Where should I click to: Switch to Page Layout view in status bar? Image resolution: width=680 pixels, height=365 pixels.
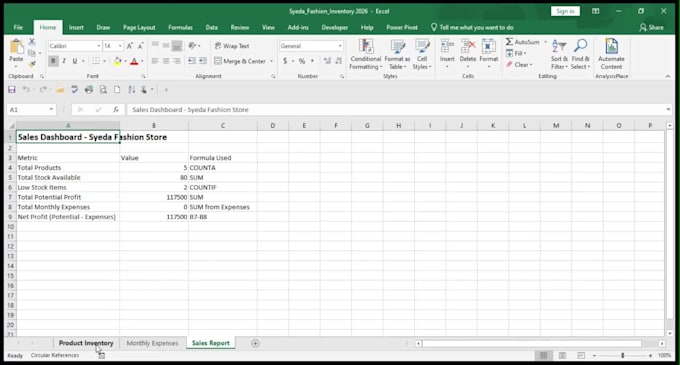562,355
